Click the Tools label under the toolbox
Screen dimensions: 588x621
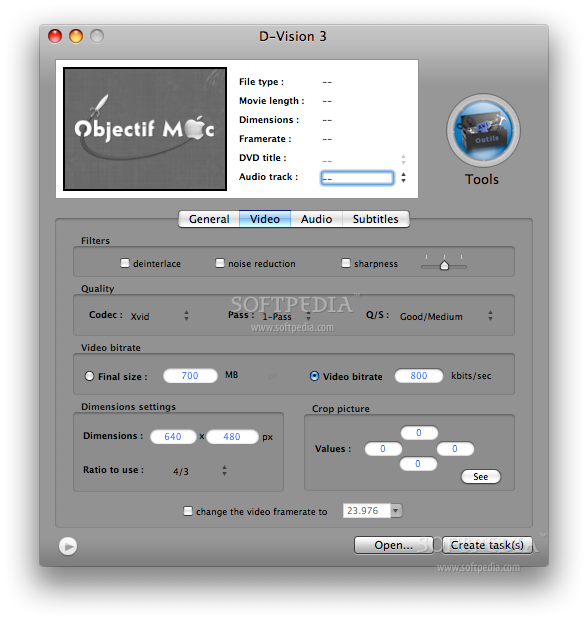click(x=481, y=179)
